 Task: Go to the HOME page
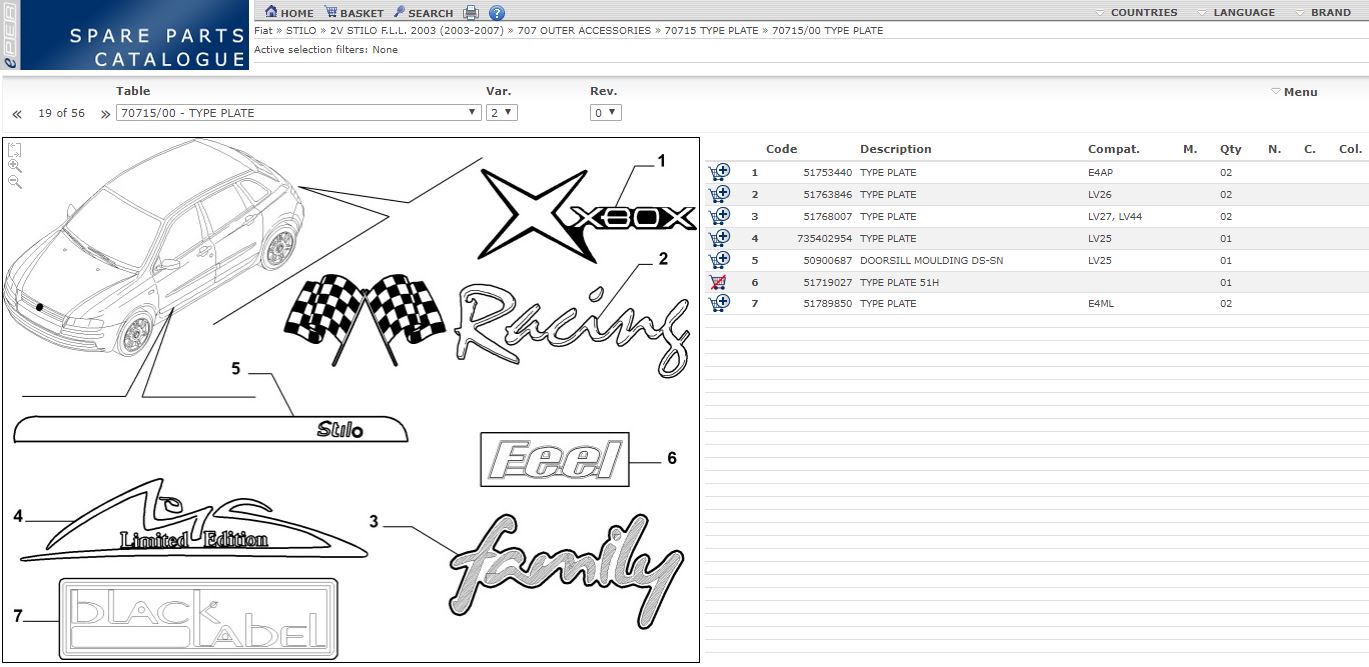pyautogui.click(x=289, y=13)
